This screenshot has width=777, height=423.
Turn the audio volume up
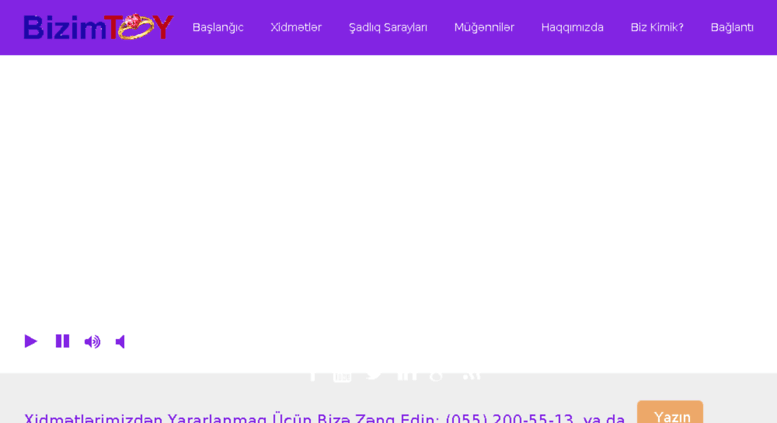point(93,342)
